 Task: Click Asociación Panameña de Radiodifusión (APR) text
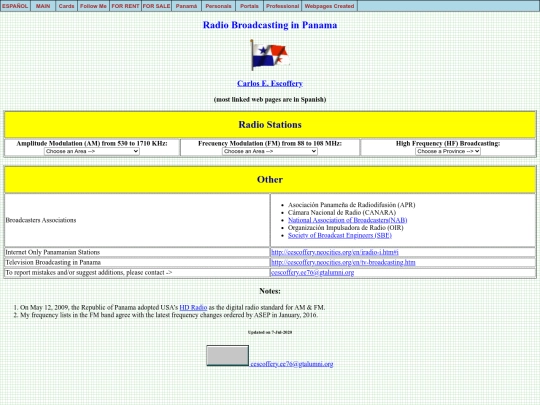(x=352, y=205)
